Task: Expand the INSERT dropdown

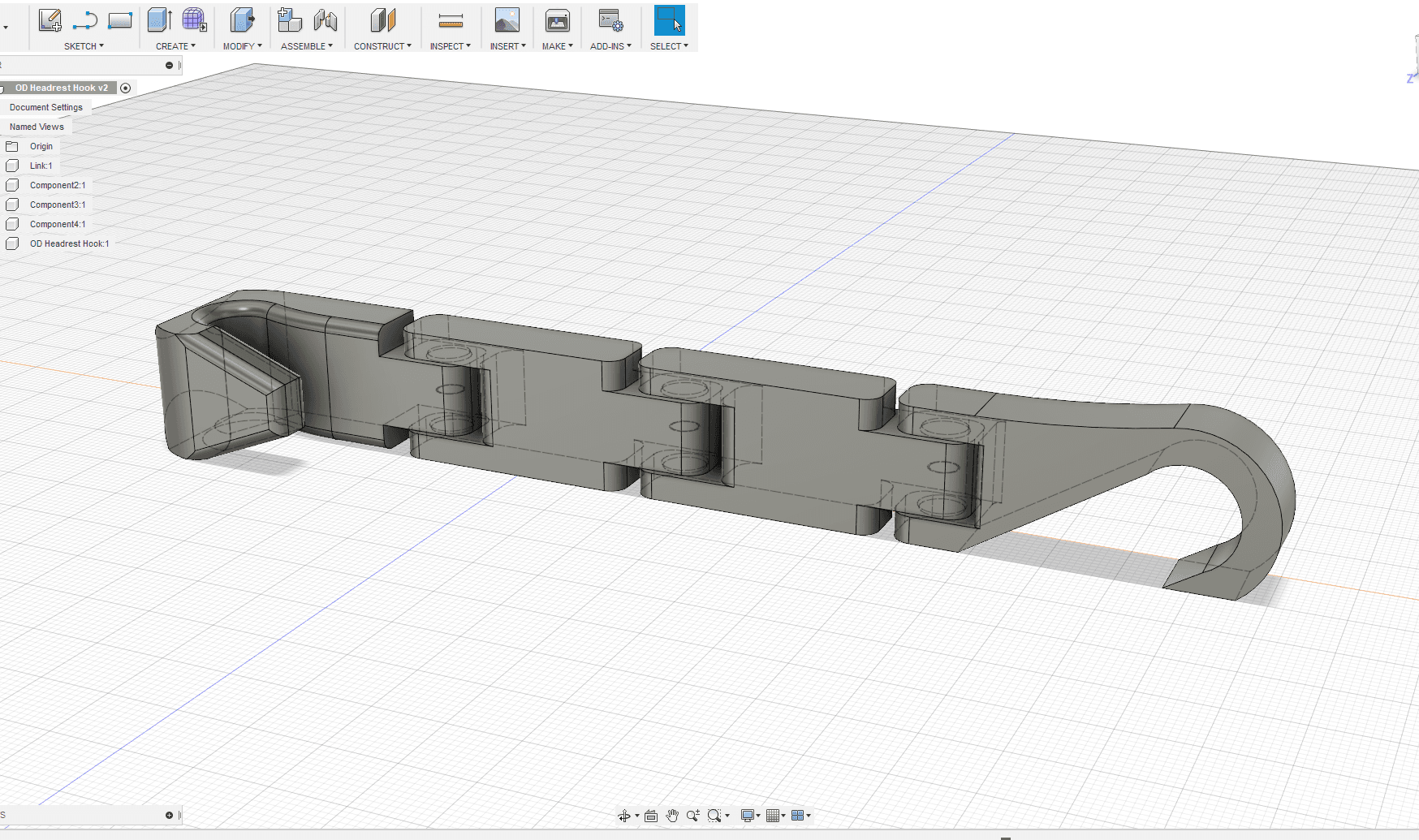Action: [507, 46]
